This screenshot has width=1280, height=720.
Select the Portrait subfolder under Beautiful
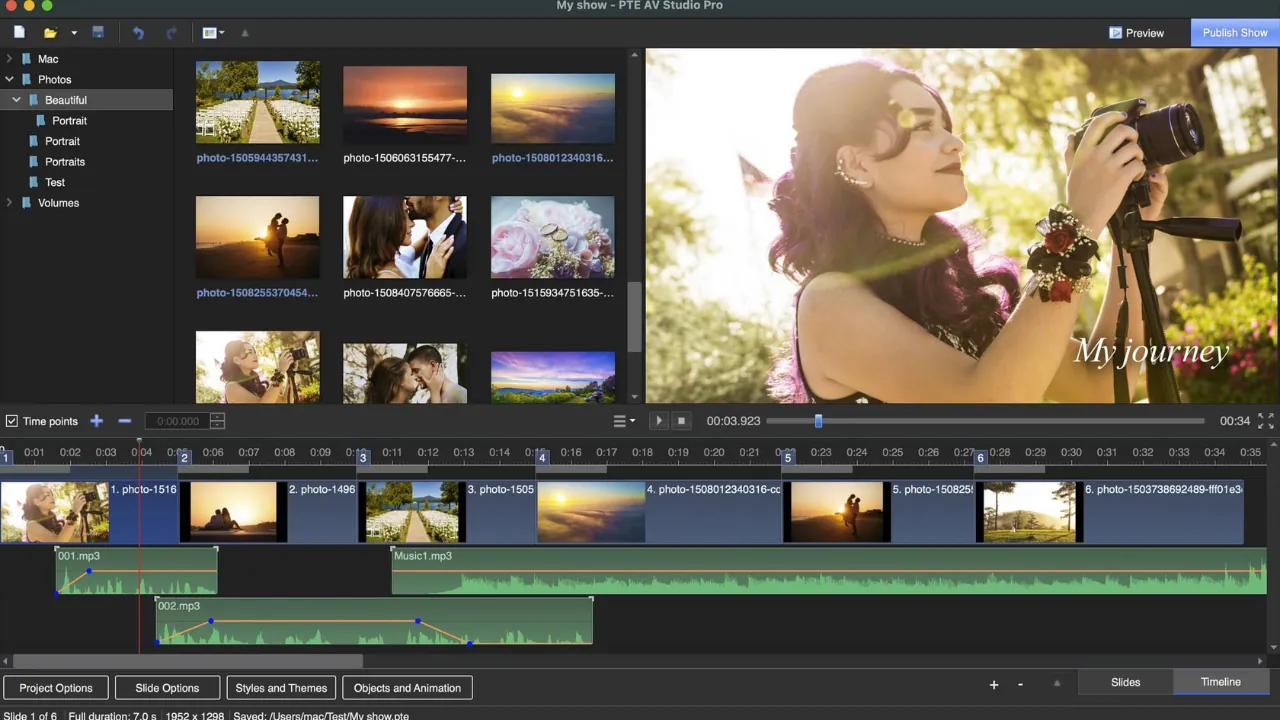coord(69,121)
